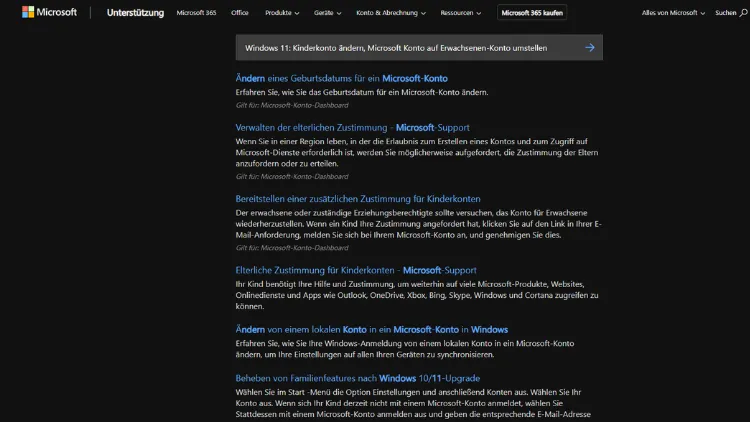The width and height of the screenshot is (750, 422).
Task: Open Elterliche Zustimmung für Kinderkonten result
Action: pyautogui.click(x=356, y=270)
